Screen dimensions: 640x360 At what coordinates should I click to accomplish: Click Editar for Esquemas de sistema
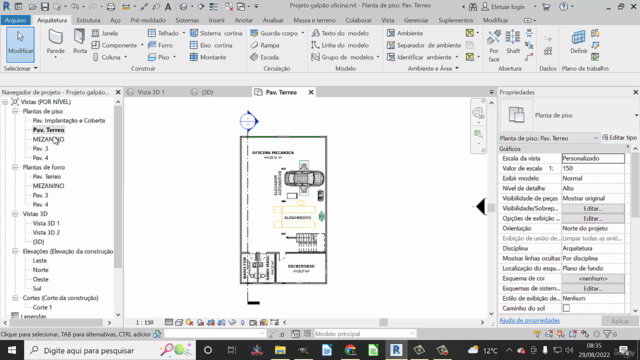pyautogui.click(x=593, y=288)
